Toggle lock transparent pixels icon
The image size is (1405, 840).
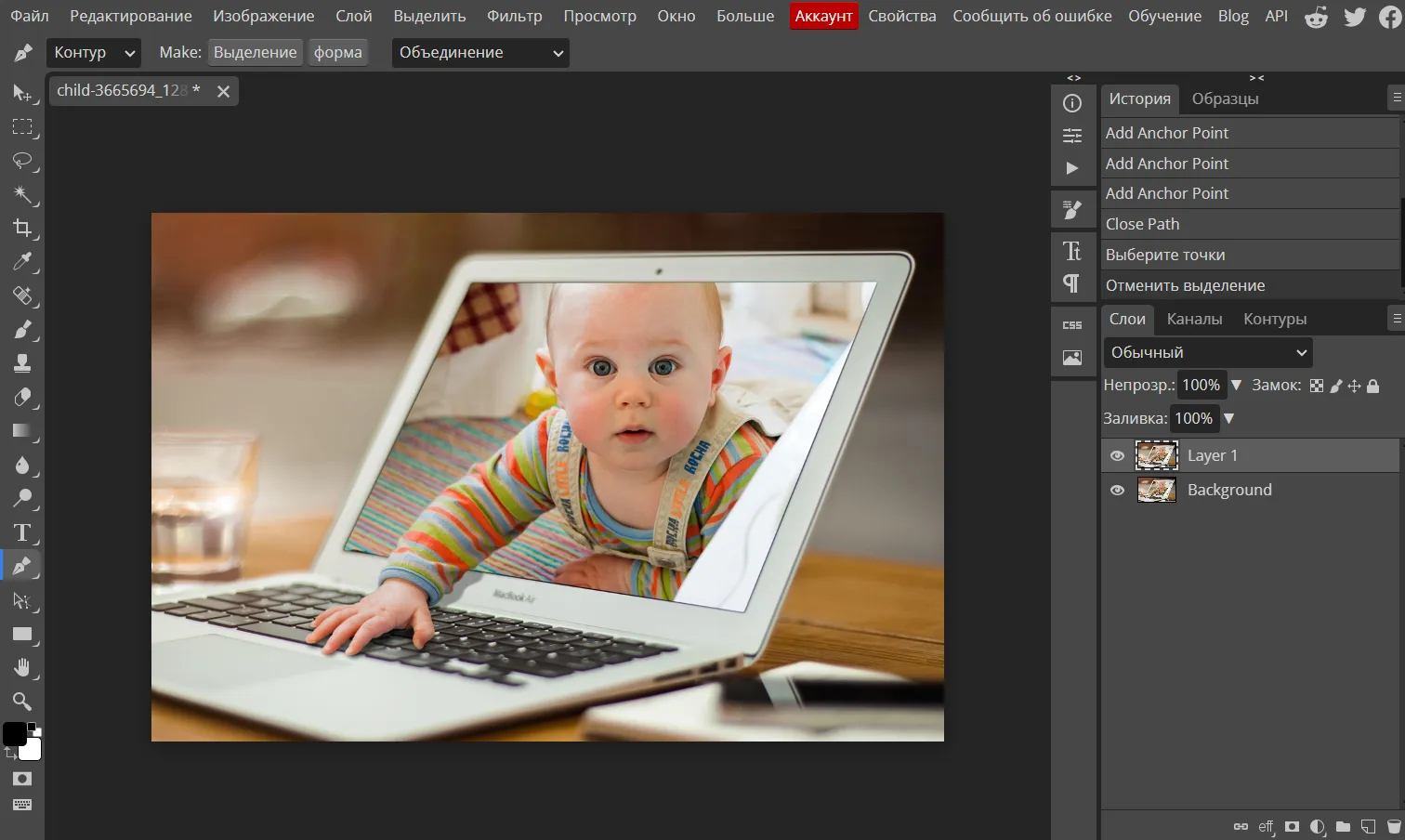click(1317, 386)
